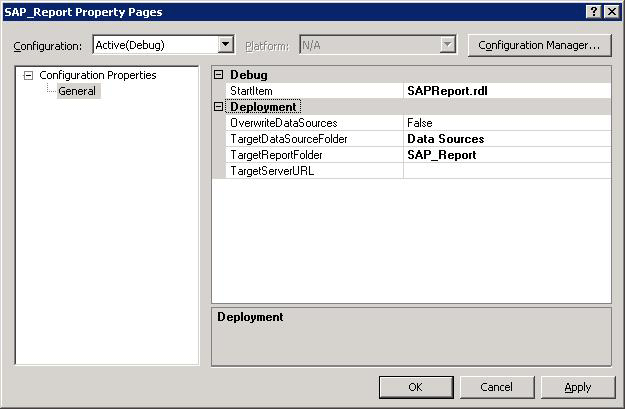The height and width of the screenshot is (409, 625).
Task: Click the Debug category header text
Action: point(249,75)
